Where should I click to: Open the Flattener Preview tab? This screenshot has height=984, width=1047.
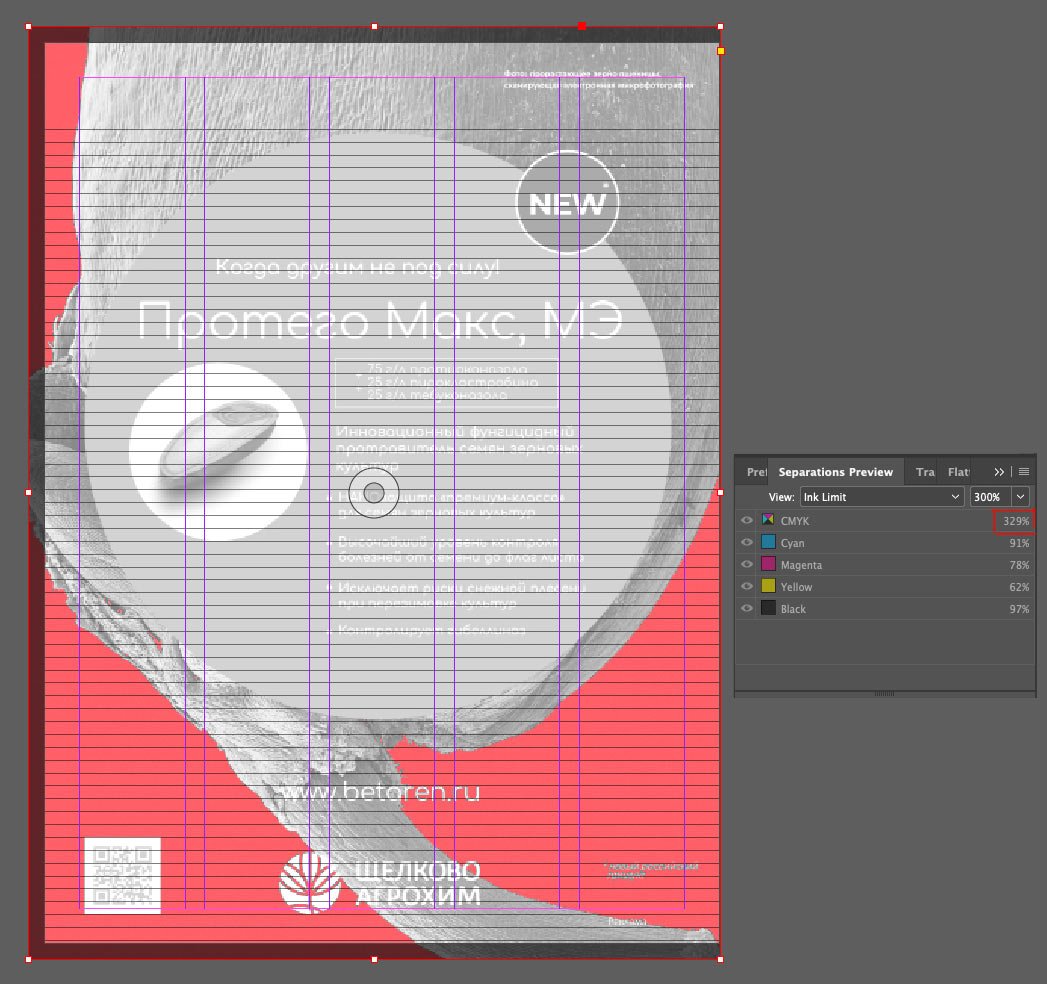(x=958, y=472)
